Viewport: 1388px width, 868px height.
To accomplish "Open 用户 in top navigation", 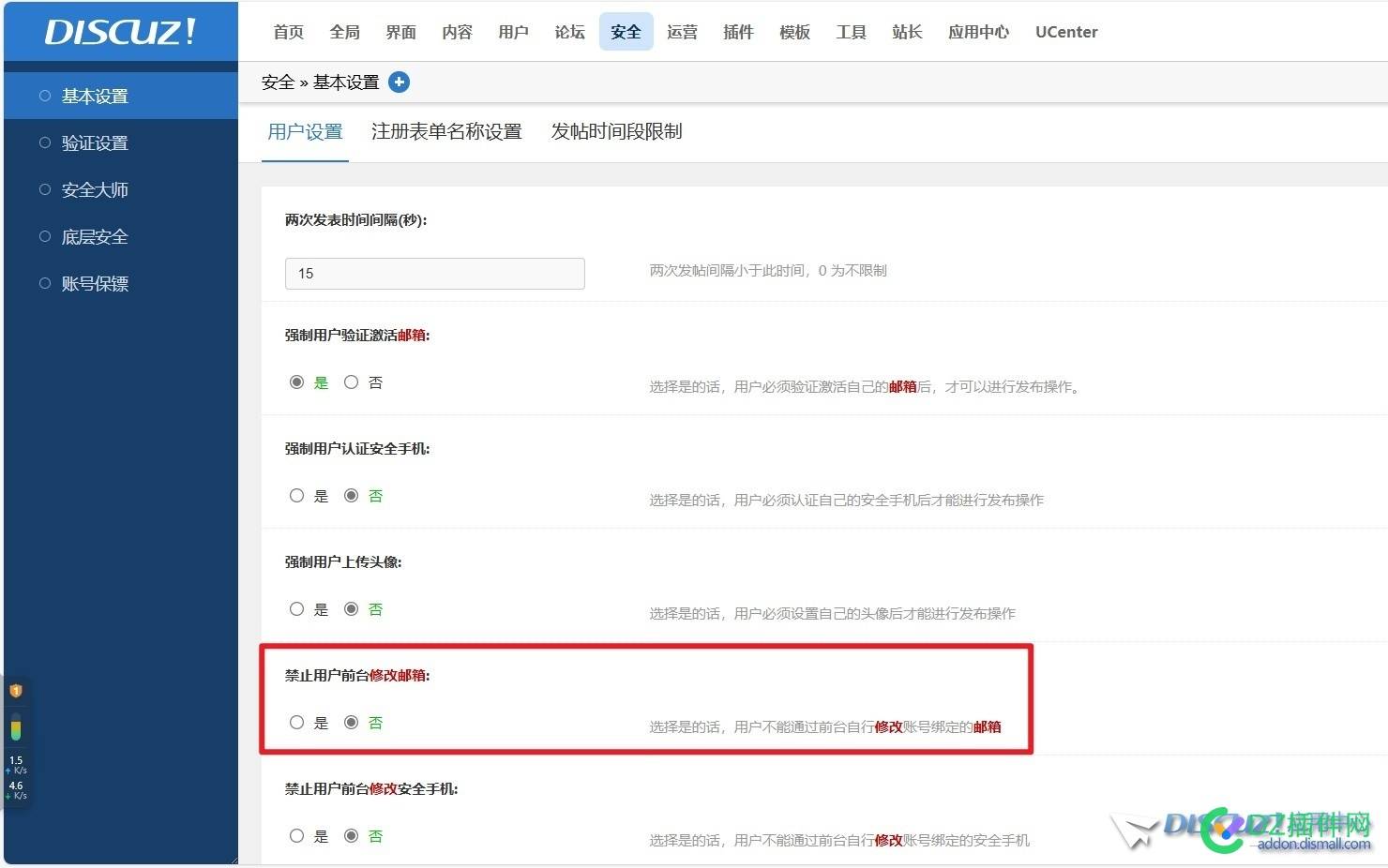I will [514, 32].
